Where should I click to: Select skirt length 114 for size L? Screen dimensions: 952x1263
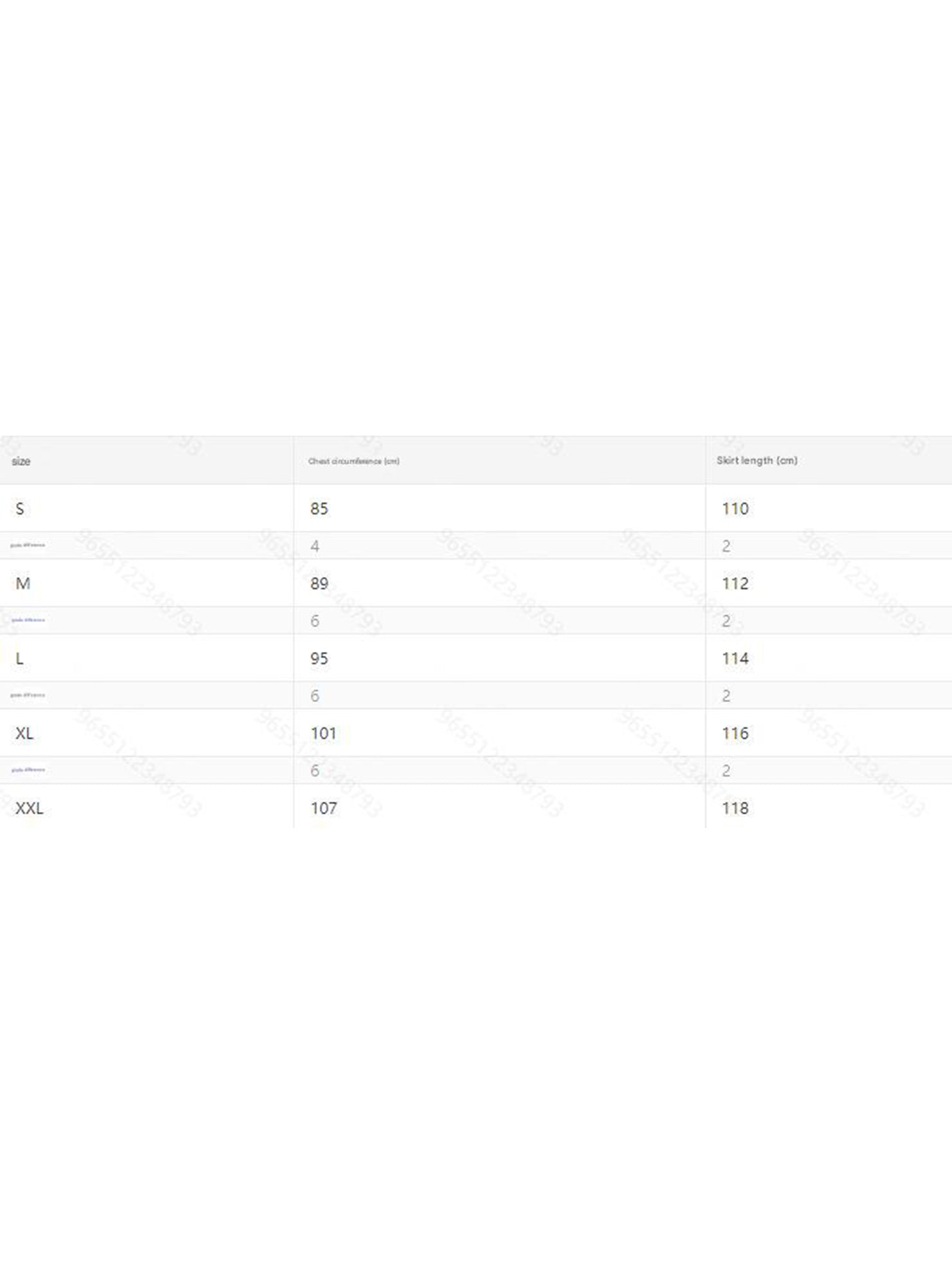tap(735, 658)
